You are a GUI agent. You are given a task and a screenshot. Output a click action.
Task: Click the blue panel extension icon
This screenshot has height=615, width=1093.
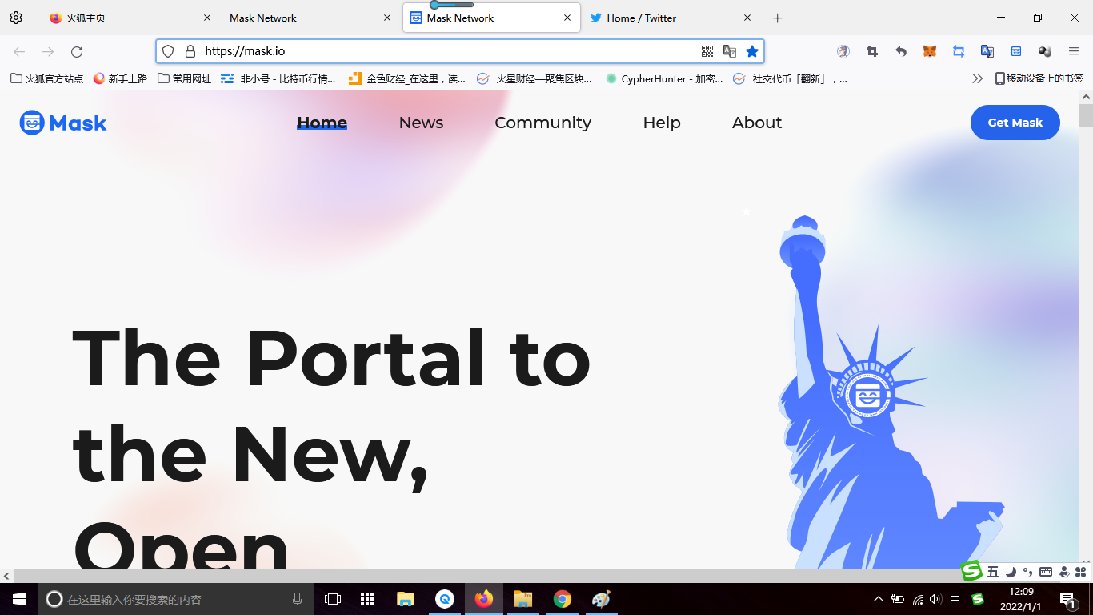tap(1016, 51)
